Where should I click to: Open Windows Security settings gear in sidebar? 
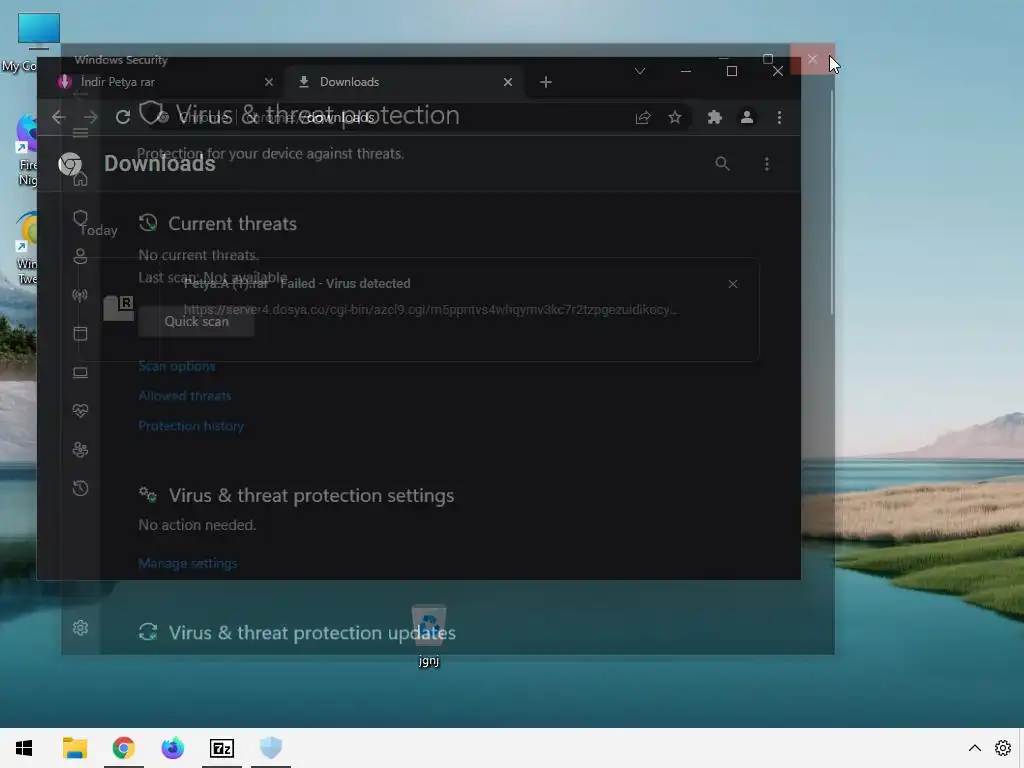(80, 628)
